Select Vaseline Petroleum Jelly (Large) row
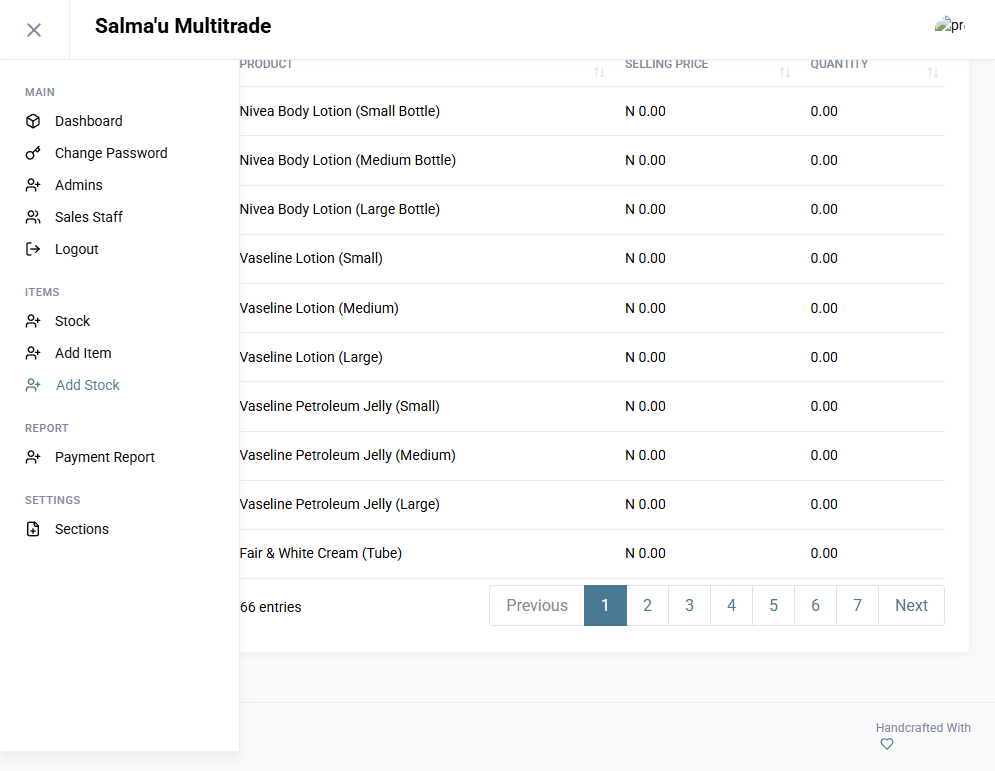This screenshot has height=771, width=995. pos(592,504)
